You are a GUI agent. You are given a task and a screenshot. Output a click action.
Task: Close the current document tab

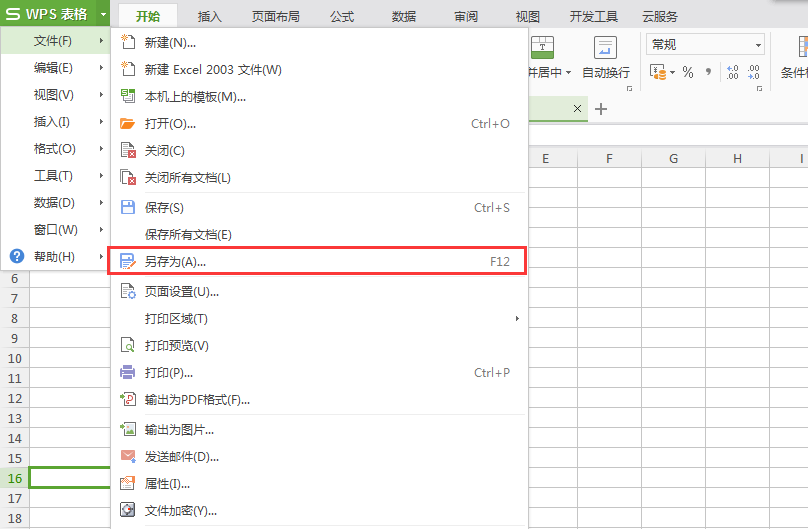coord(577,108)
